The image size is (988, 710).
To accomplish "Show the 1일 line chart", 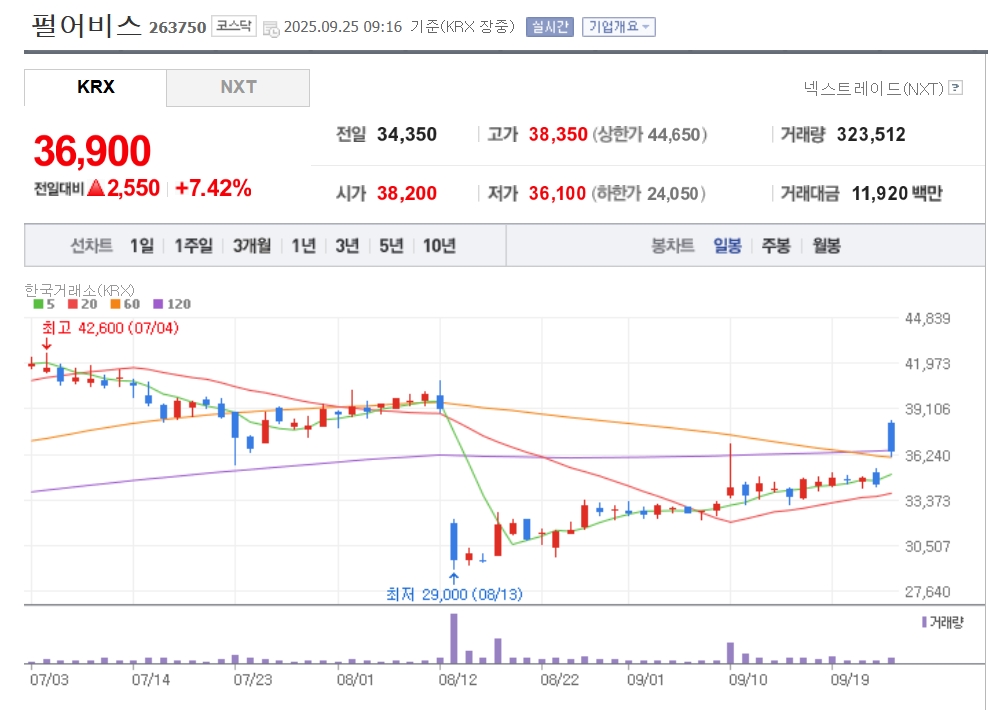I will coord(142,246).
